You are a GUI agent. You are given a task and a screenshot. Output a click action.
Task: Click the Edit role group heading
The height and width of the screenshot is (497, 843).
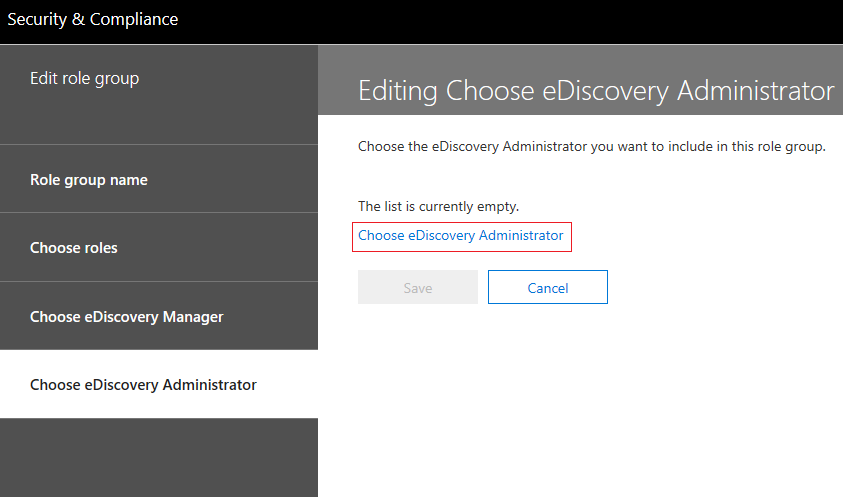click(x=84, y=79)
